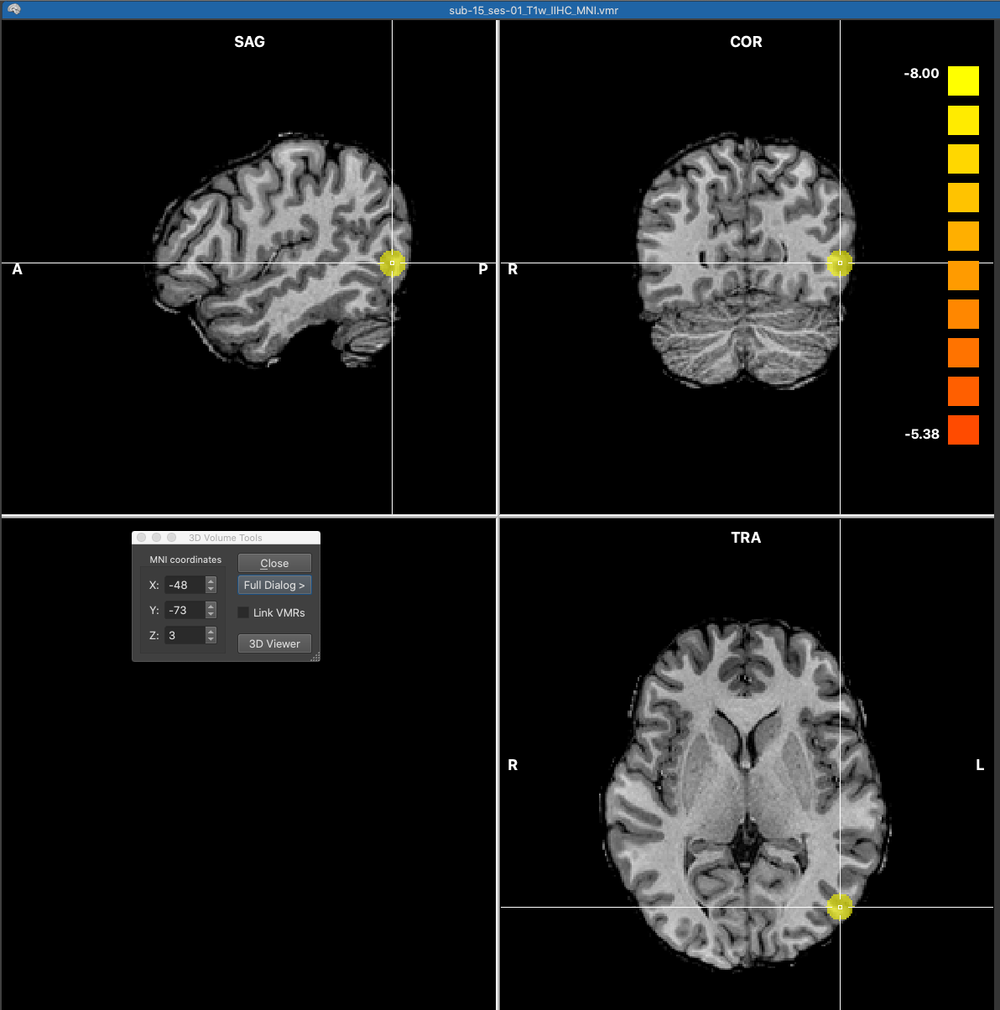Increment the X coordinate with the up arrow
Screen dimensions: 1000x1010
point(211,581)
